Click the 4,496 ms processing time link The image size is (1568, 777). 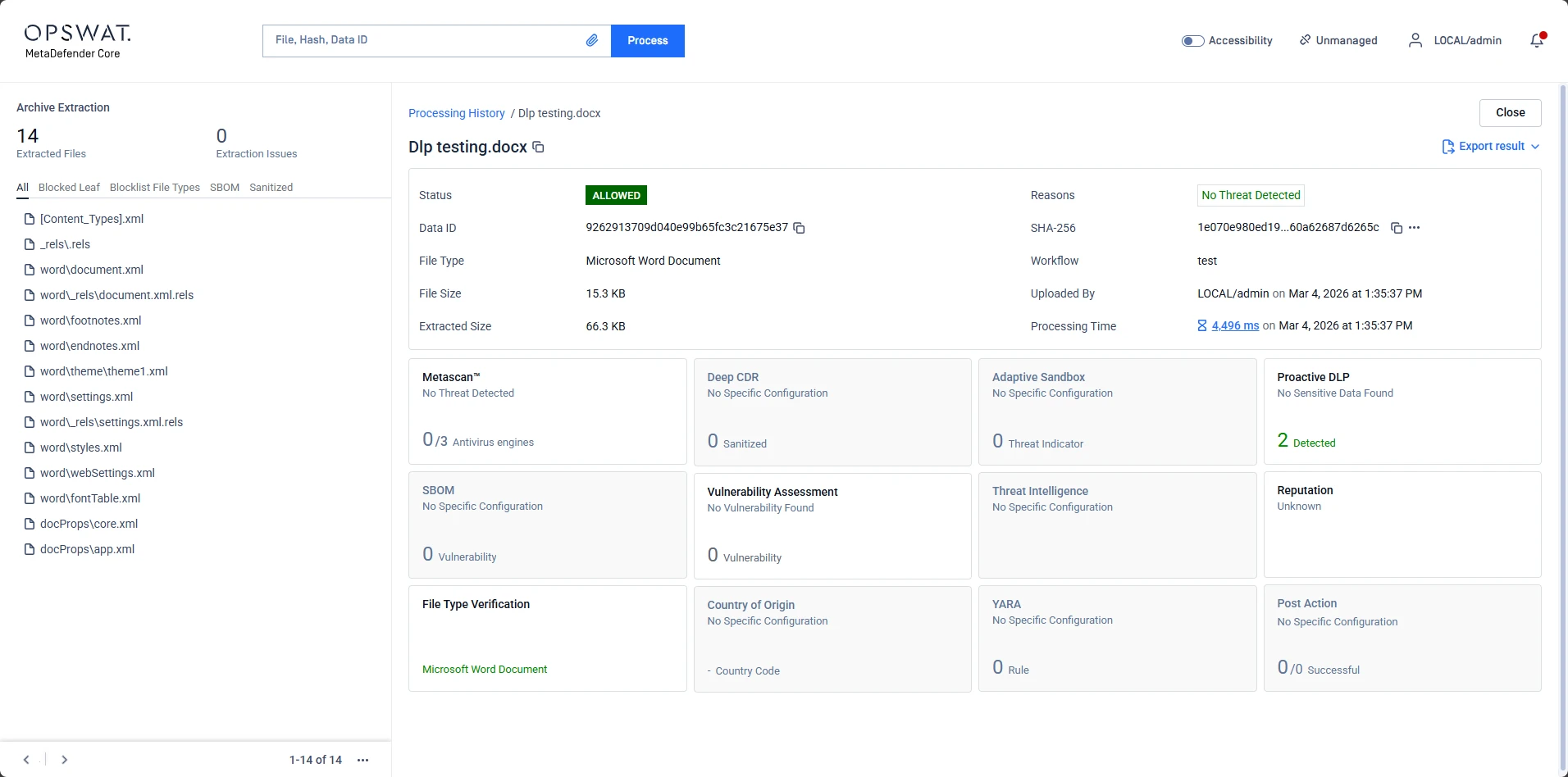click(x=1234, y=325)
